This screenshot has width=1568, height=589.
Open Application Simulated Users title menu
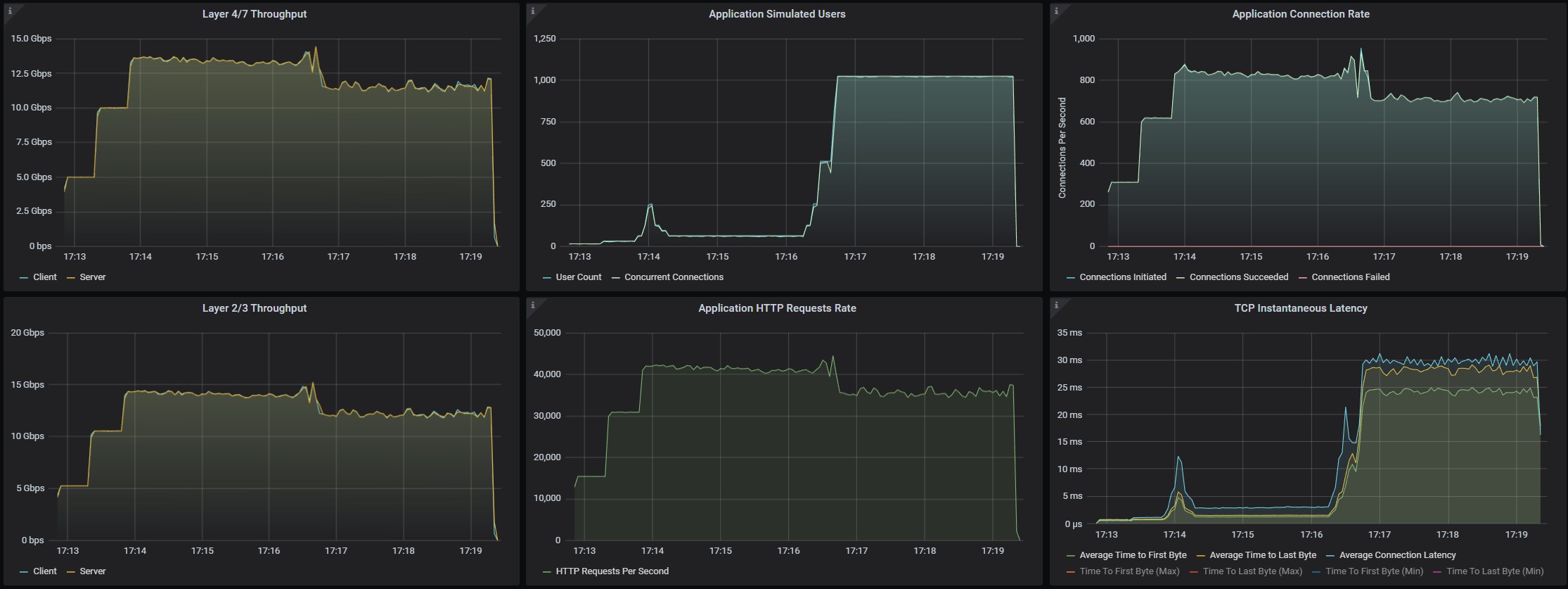(x=777, y=14)
